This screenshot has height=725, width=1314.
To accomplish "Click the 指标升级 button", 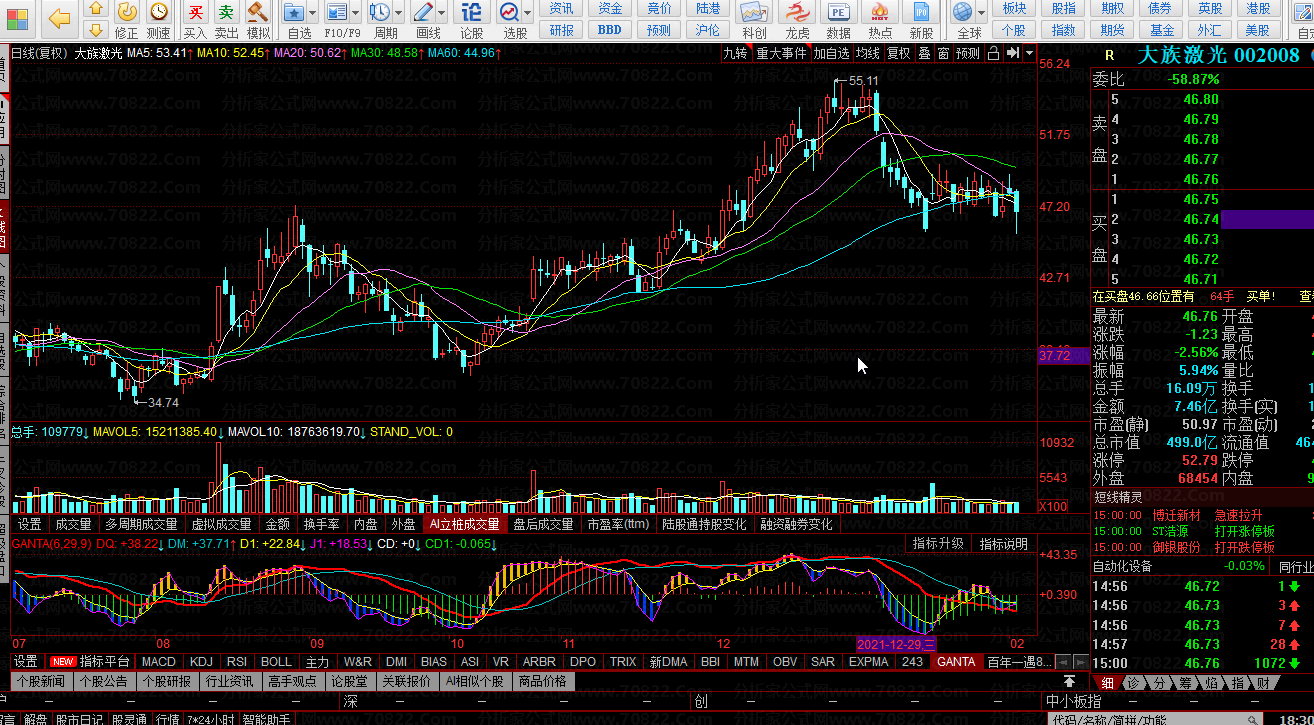I will pyautogui.click(x=938, y=543).
